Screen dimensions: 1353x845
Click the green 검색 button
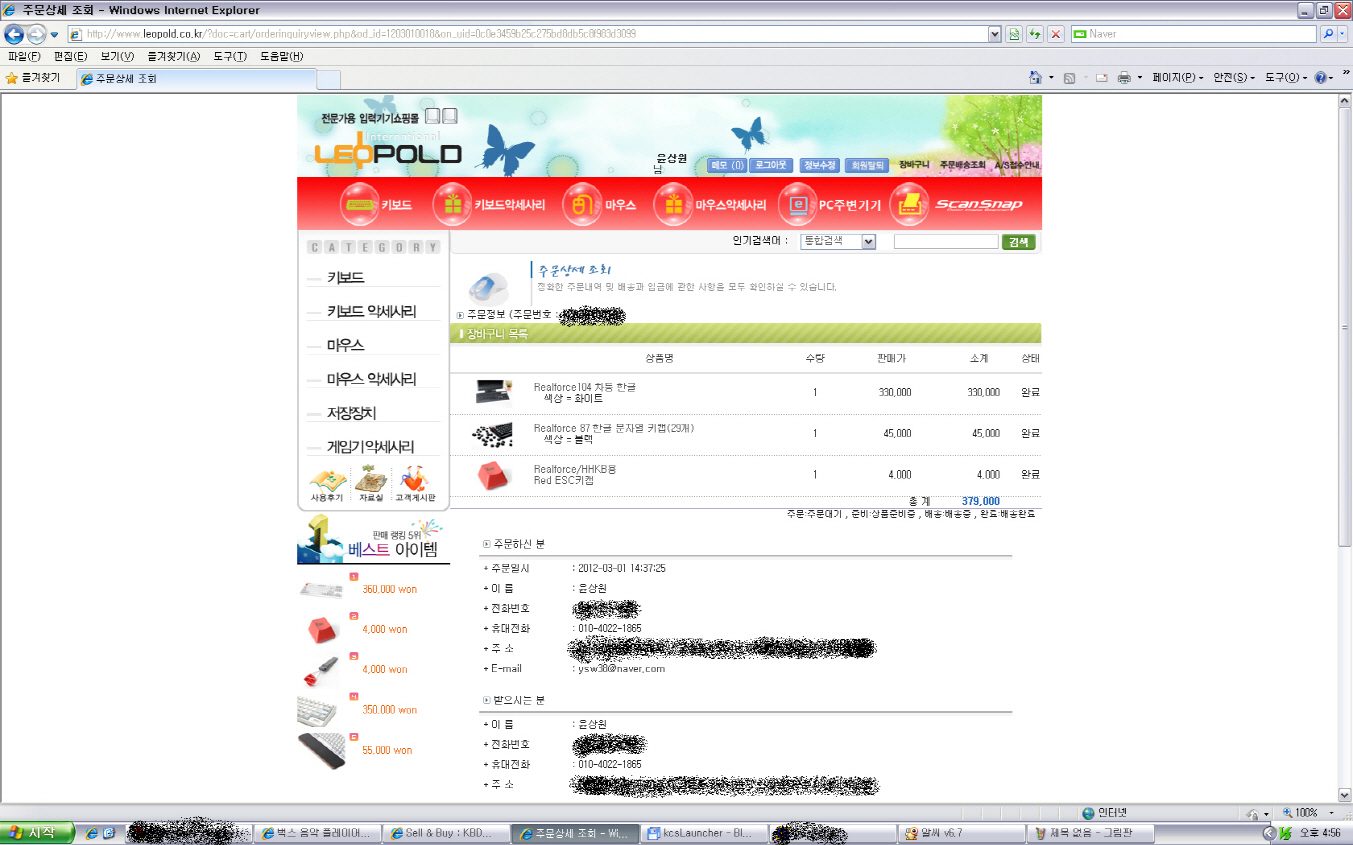coord(1018,242)
